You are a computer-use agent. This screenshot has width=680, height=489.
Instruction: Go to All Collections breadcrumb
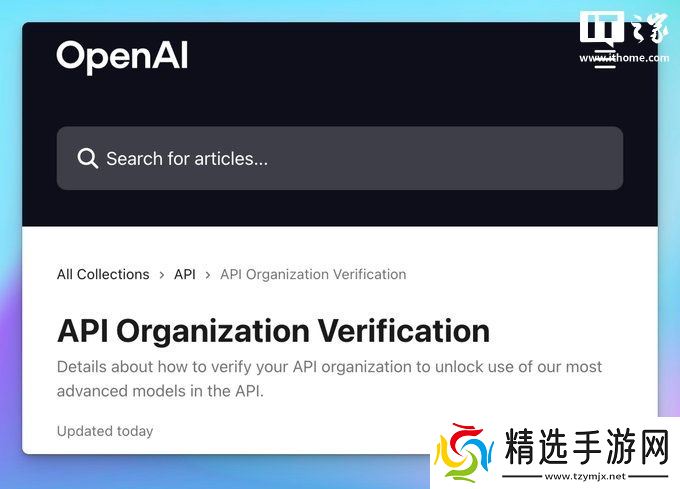tap(103, 274)
